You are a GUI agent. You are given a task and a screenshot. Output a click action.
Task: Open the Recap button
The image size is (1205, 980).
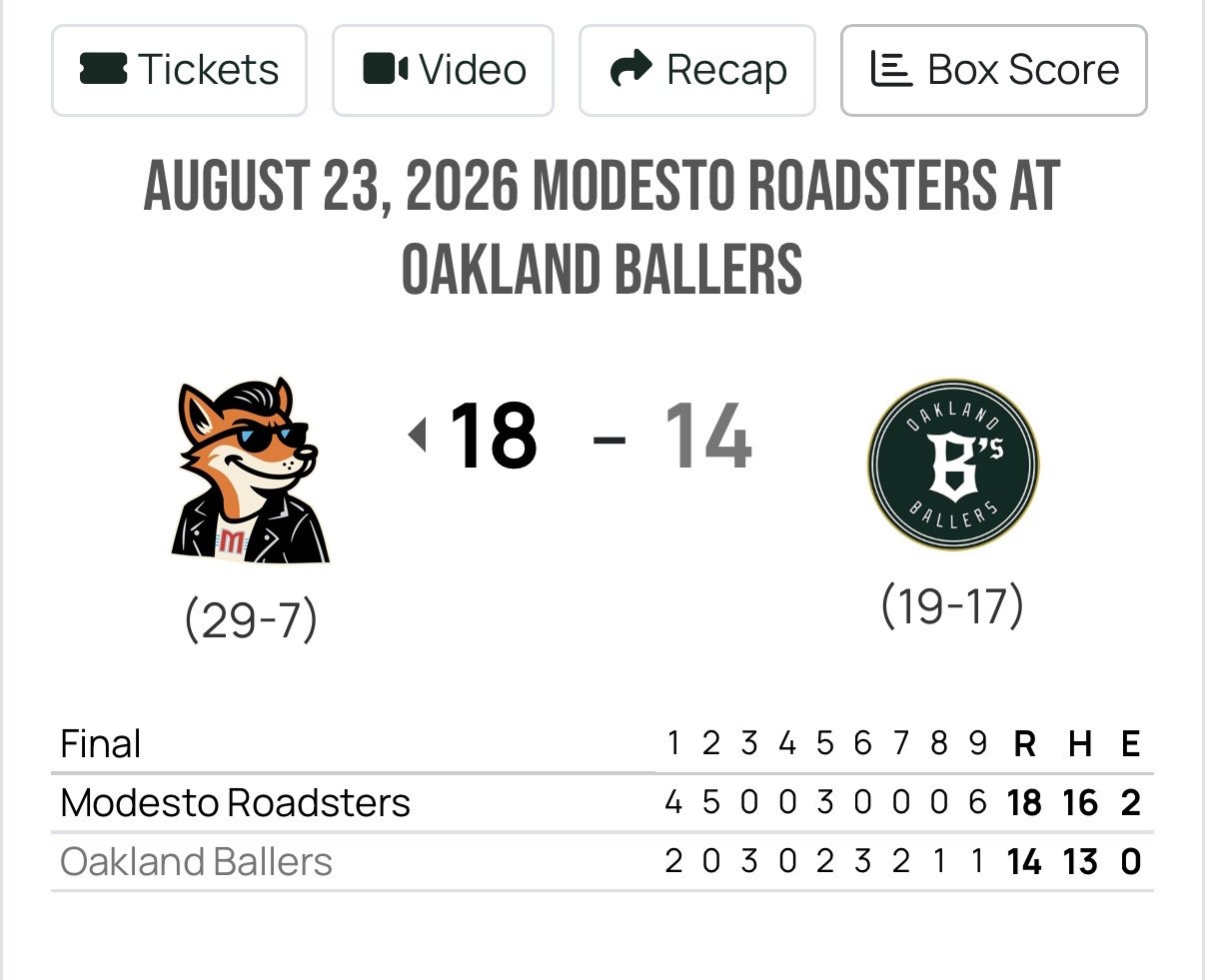(697, 70)
